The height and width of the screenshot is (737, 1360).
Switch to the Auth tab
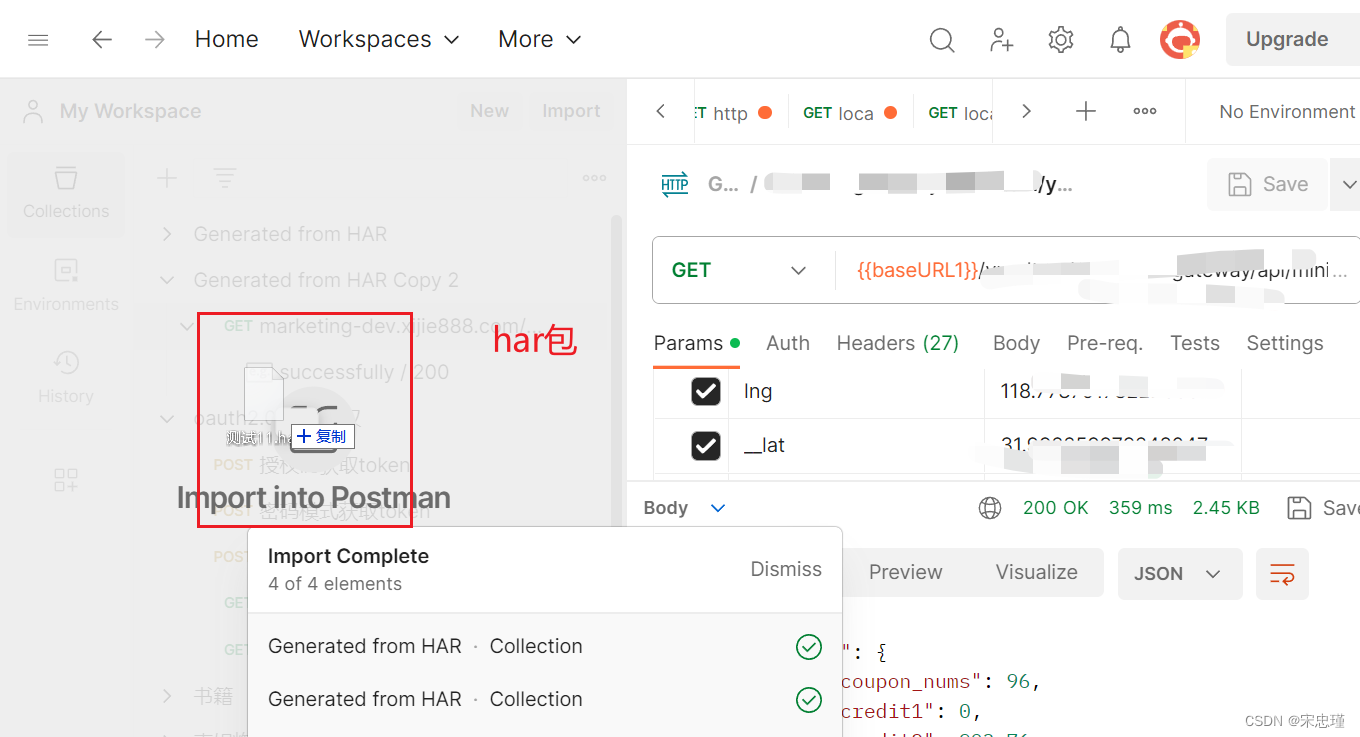pos(788,343)
